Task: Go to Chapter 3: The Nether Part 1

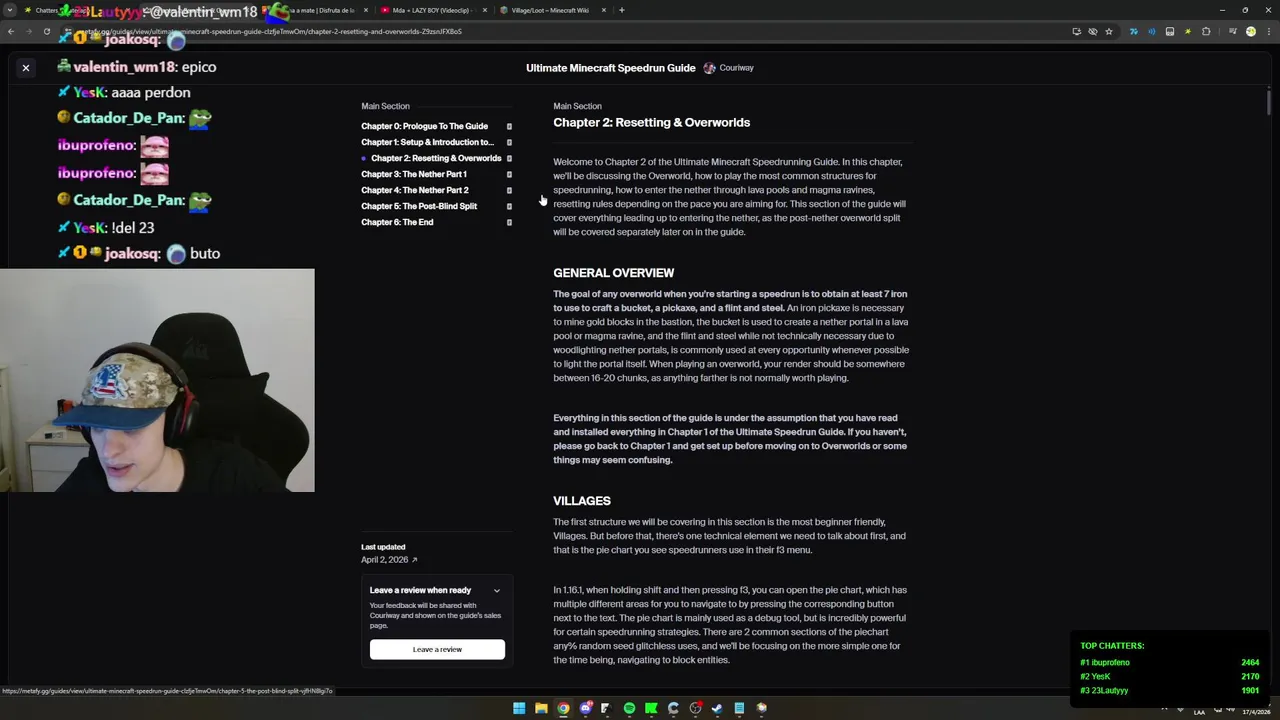Action: tap(414, 174)
